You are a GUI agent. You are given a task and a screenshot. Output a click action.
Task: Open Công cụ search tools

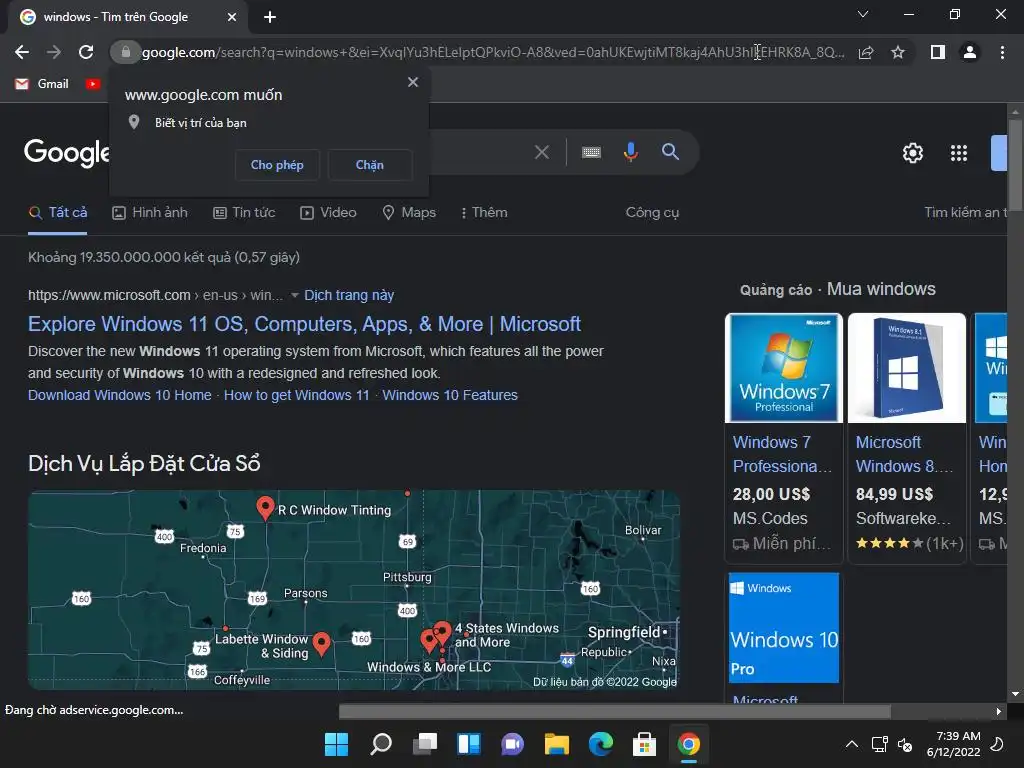point(652,213)
